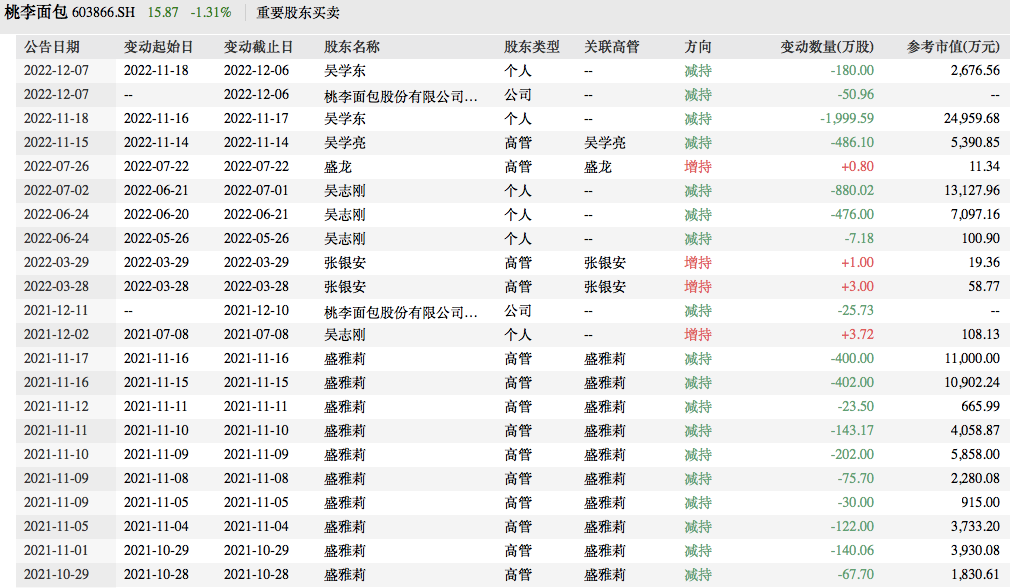Click the change amount -486.10

[852, 142]
